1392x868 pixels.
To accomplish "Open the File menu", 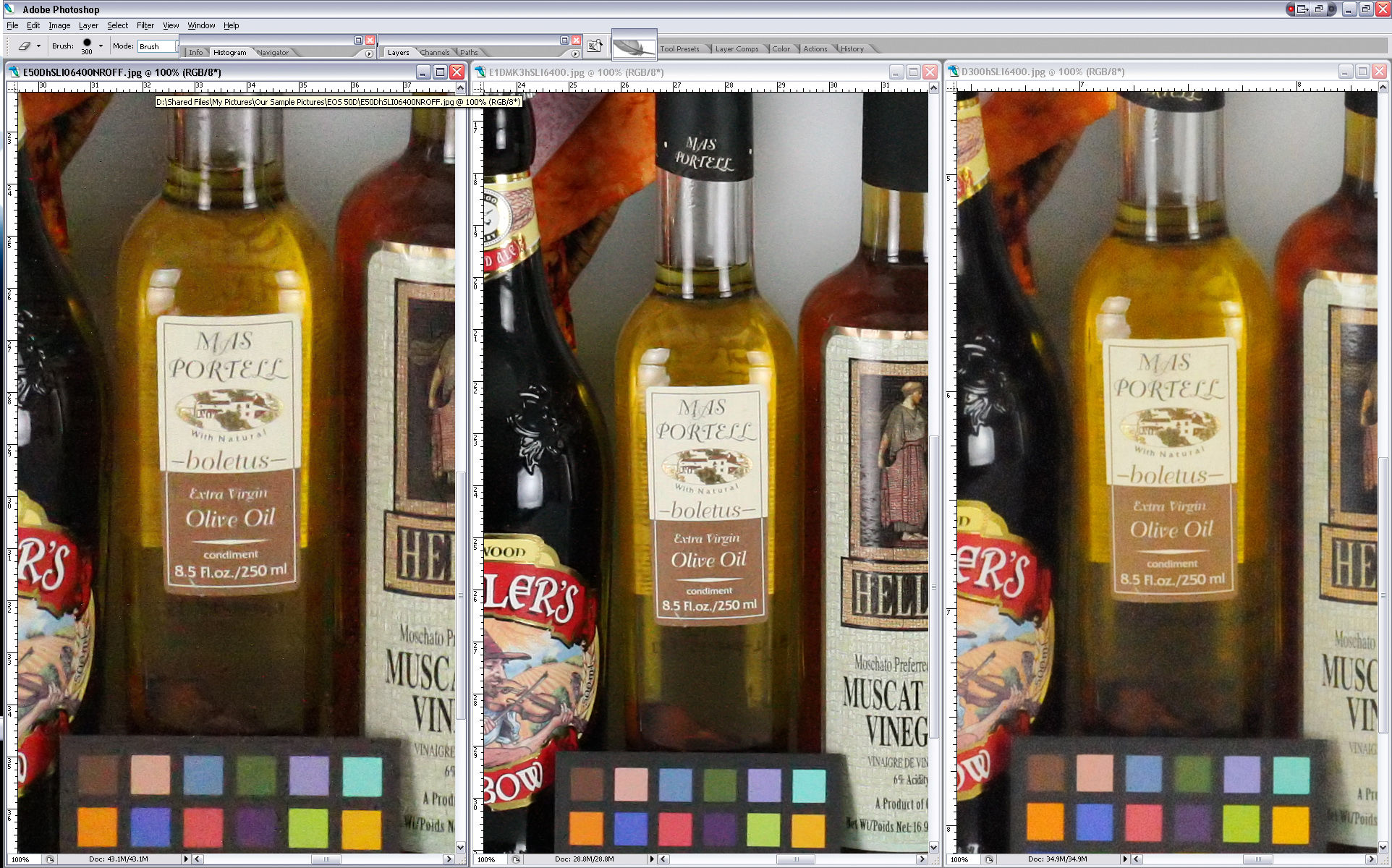I will [12, 25].
